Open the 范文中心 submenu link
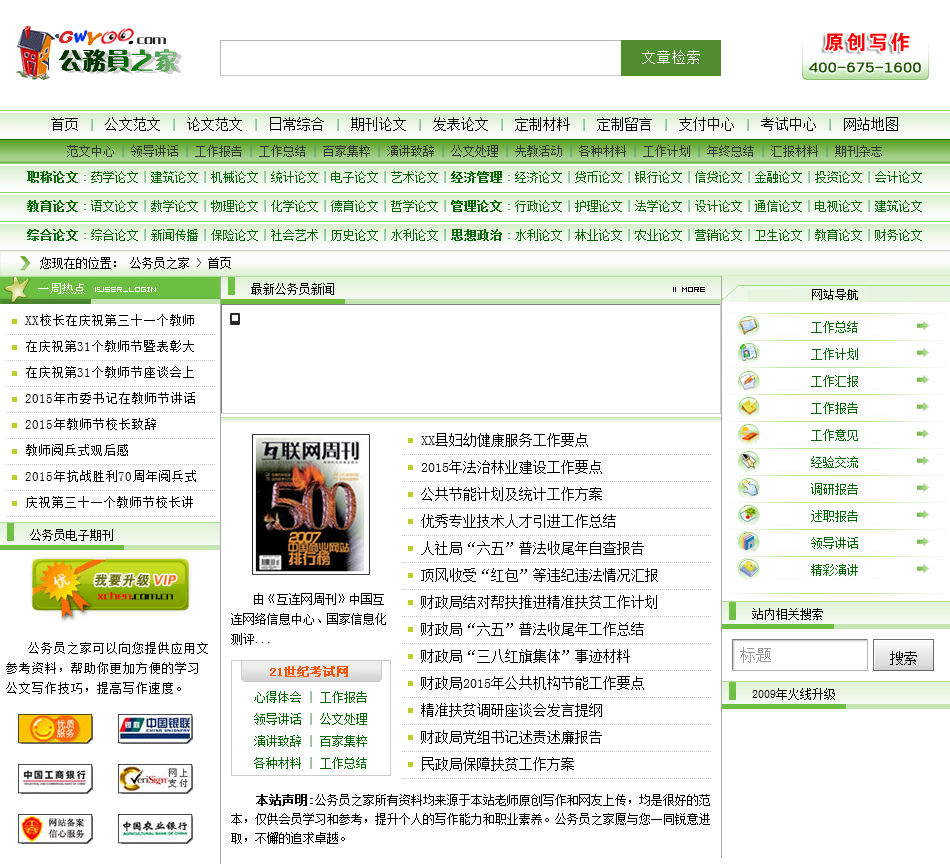The width and height of the screenshot is (950, 864). (90, 151)
